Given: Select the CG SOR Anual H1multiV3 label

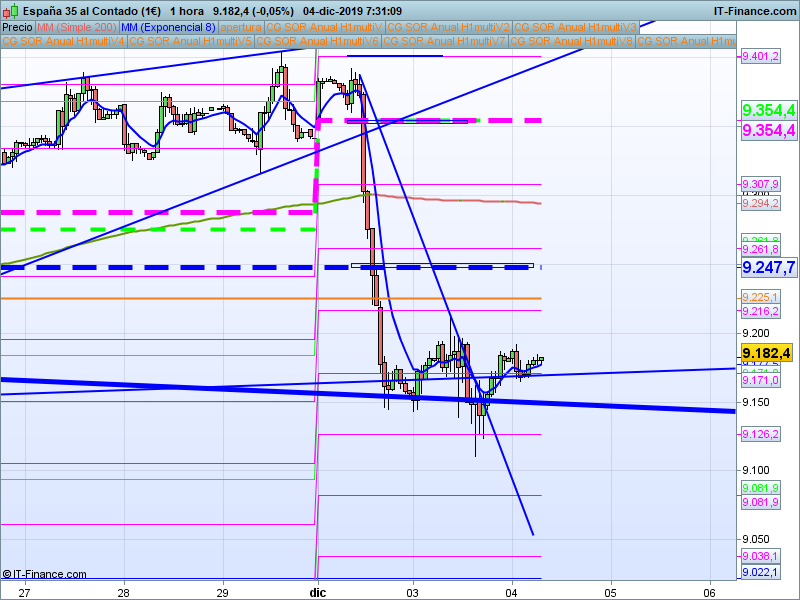Looking at the screenshot, I should coord(573,27).
